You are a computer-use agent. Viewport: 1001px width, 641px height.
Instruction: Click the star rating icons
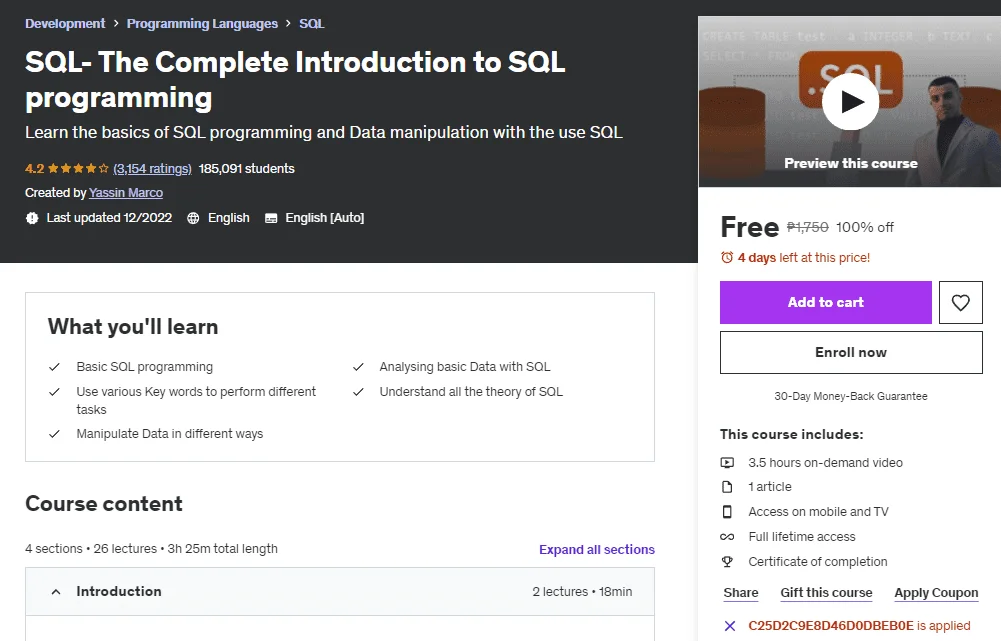[78, 169]
